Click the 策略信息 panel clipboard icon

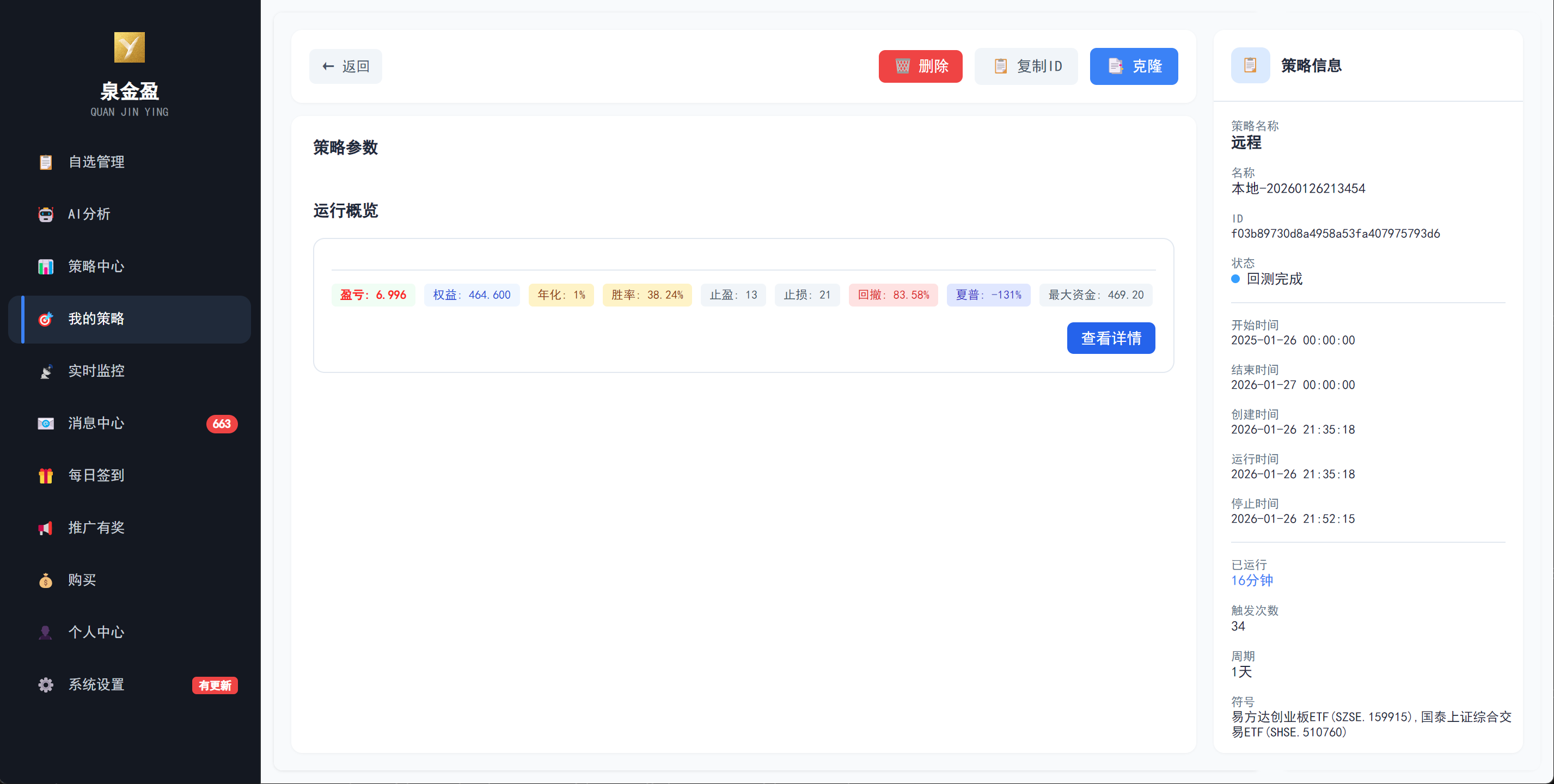tap(1250, 65)
